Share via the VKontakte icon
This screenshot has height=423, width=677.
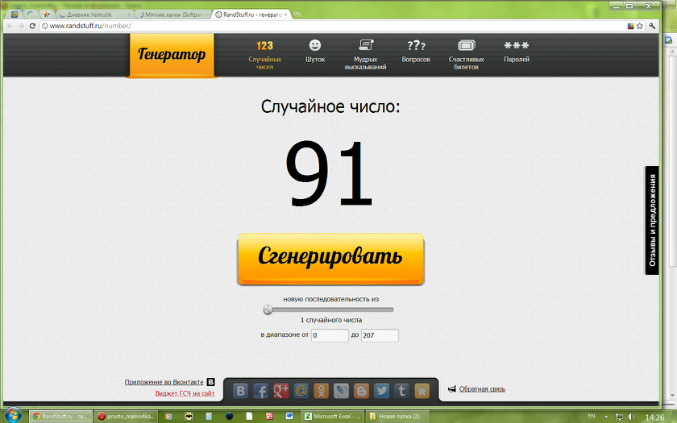pyautogui.click(x=240, y=390)
